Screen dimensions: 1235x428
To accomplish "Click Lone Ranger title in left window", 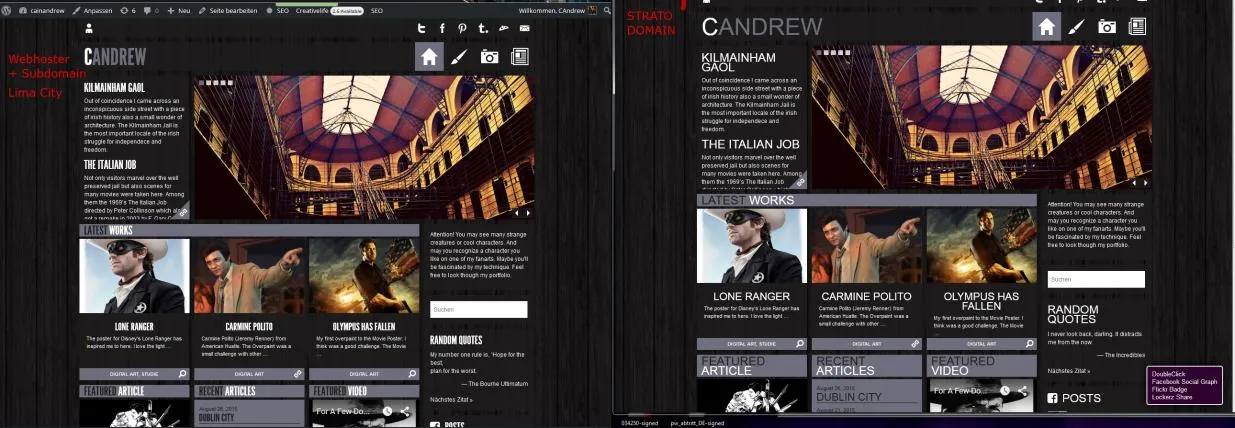I will (x=134, y=327).
